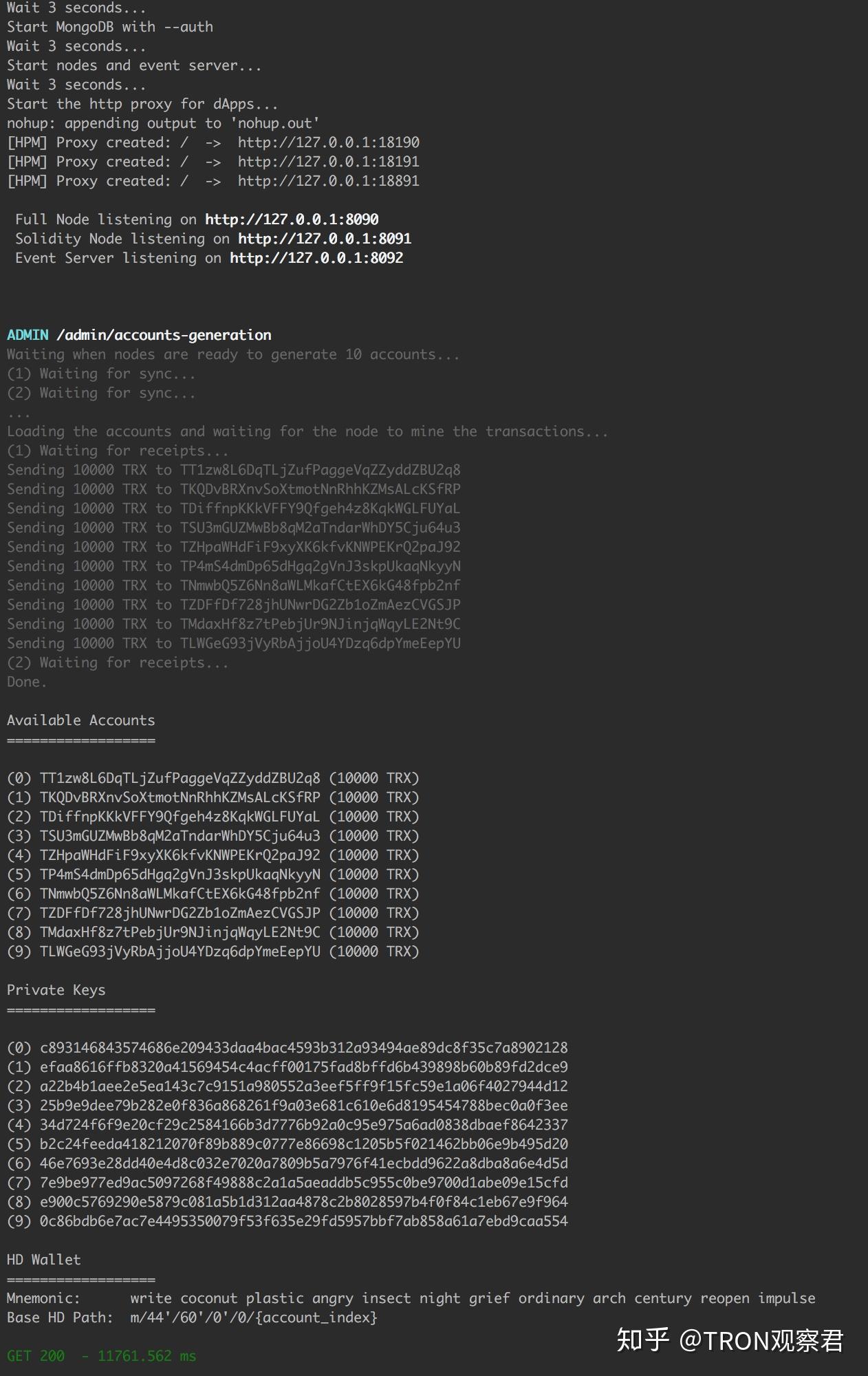Click account (0) address starting with TT1zw8

tap(180, 778)
